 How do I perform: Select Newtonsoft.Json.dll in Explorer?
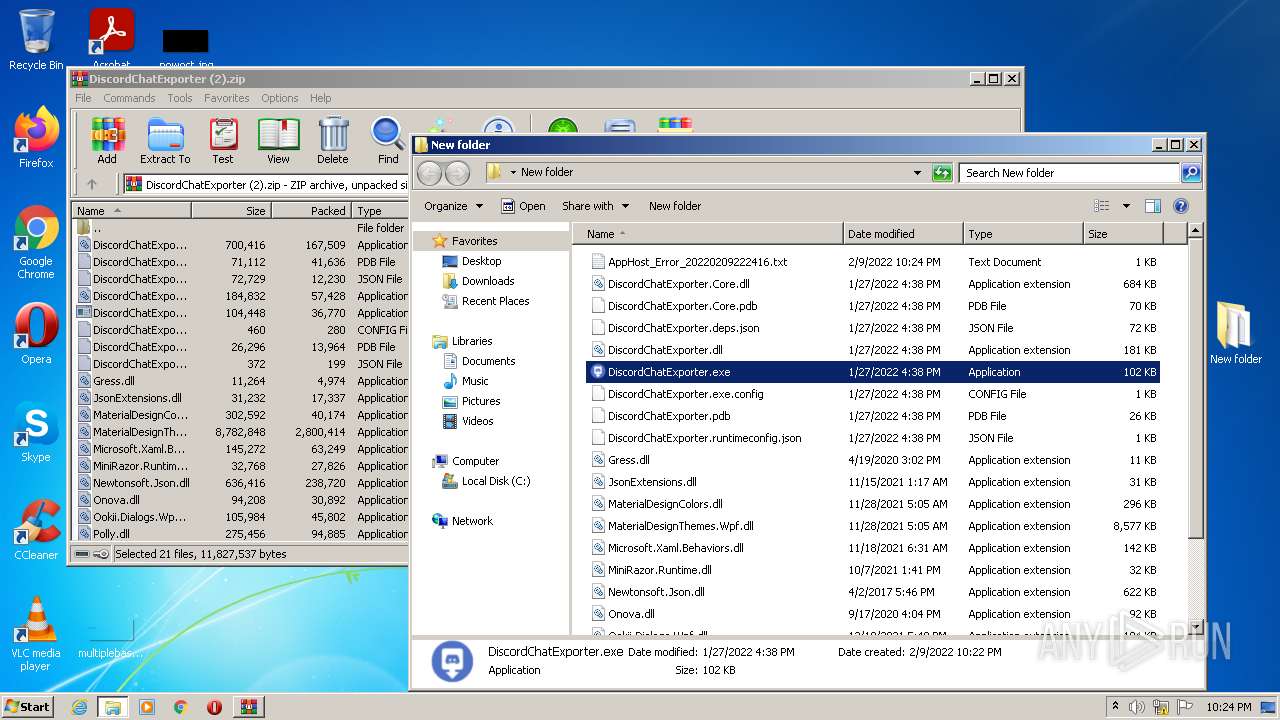pyautogui.click(x=873, y=592)
